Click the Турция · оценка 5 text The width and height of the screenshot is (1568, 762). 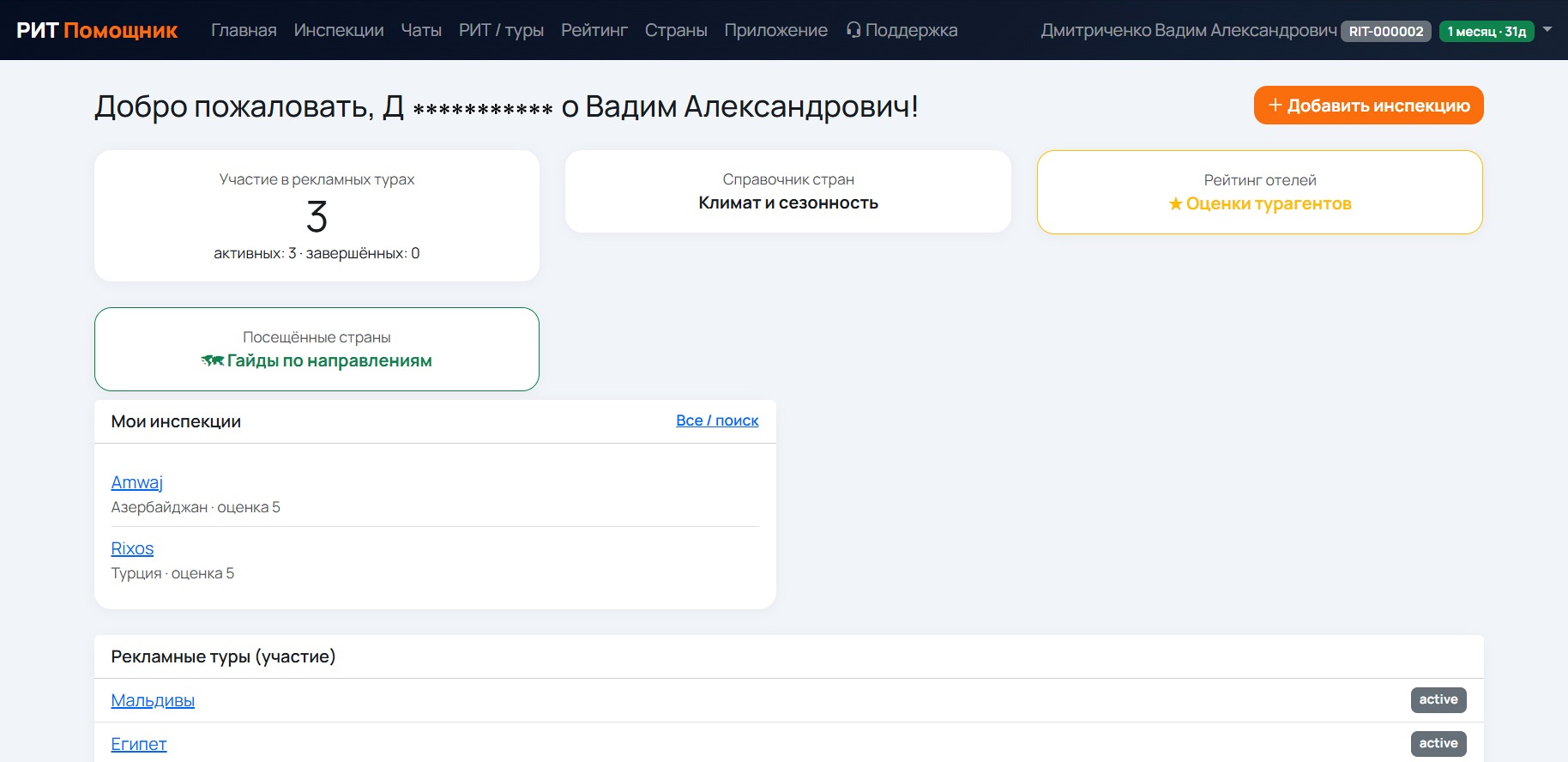(x=172, y=573)
